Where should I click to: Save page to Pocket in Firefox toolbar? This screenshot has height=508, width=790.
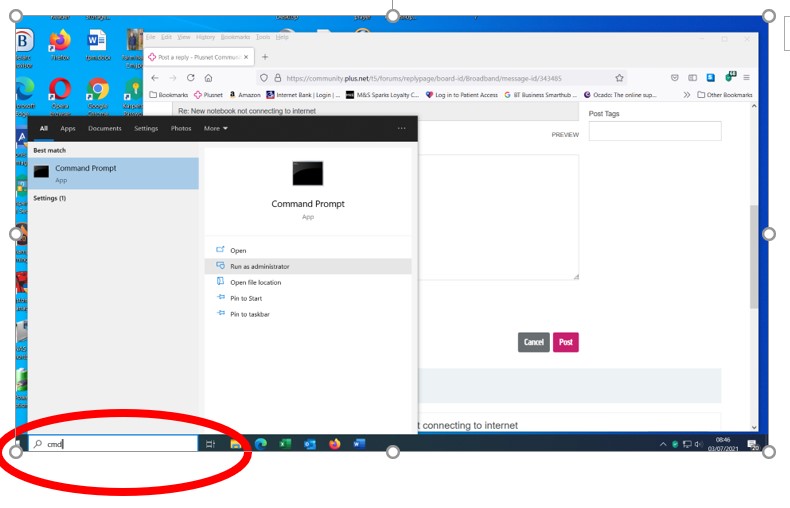675,78
